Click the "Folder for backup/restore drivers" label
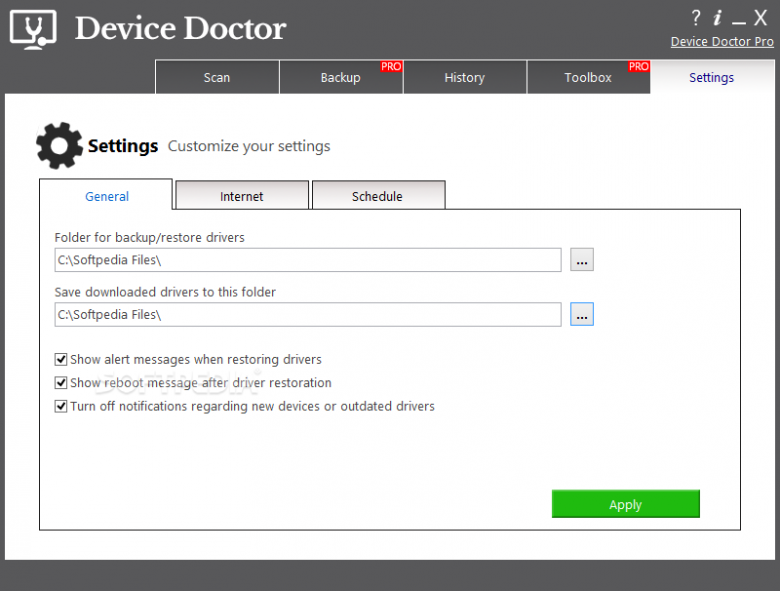Image resolution: width=780 pixels, height=591 pixels. click(149, 237)
